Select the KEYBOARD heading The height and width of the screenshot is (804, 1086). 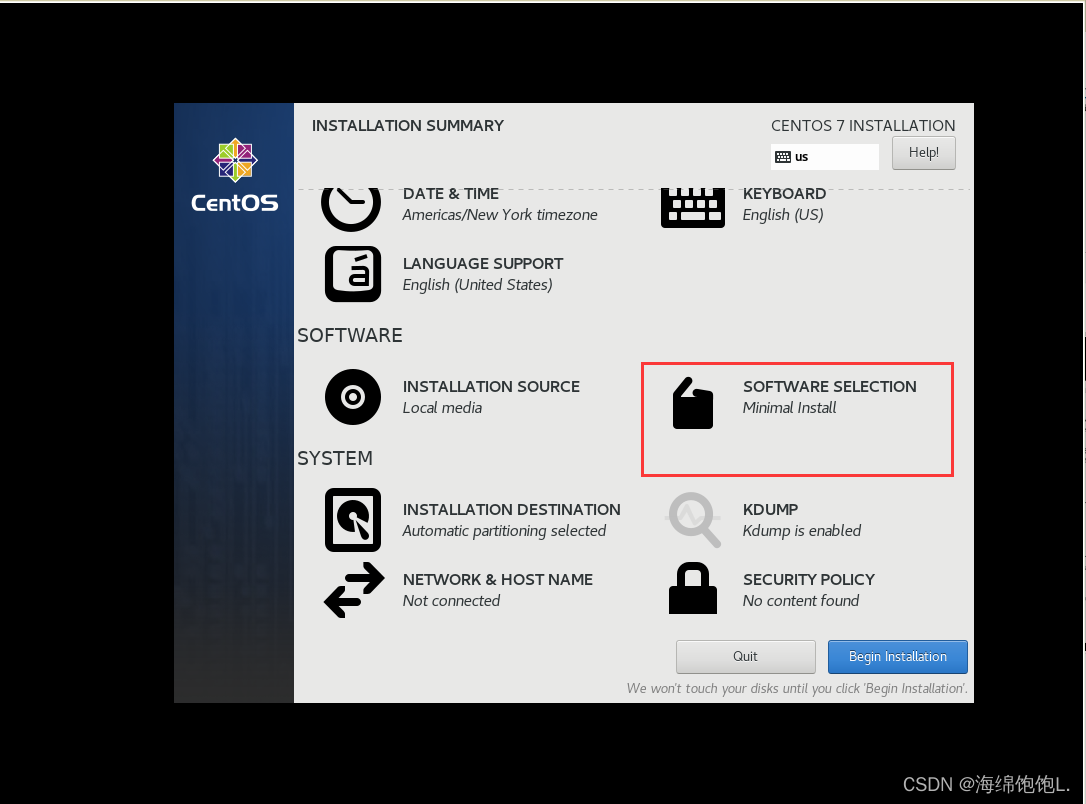(x=784, y=194)
